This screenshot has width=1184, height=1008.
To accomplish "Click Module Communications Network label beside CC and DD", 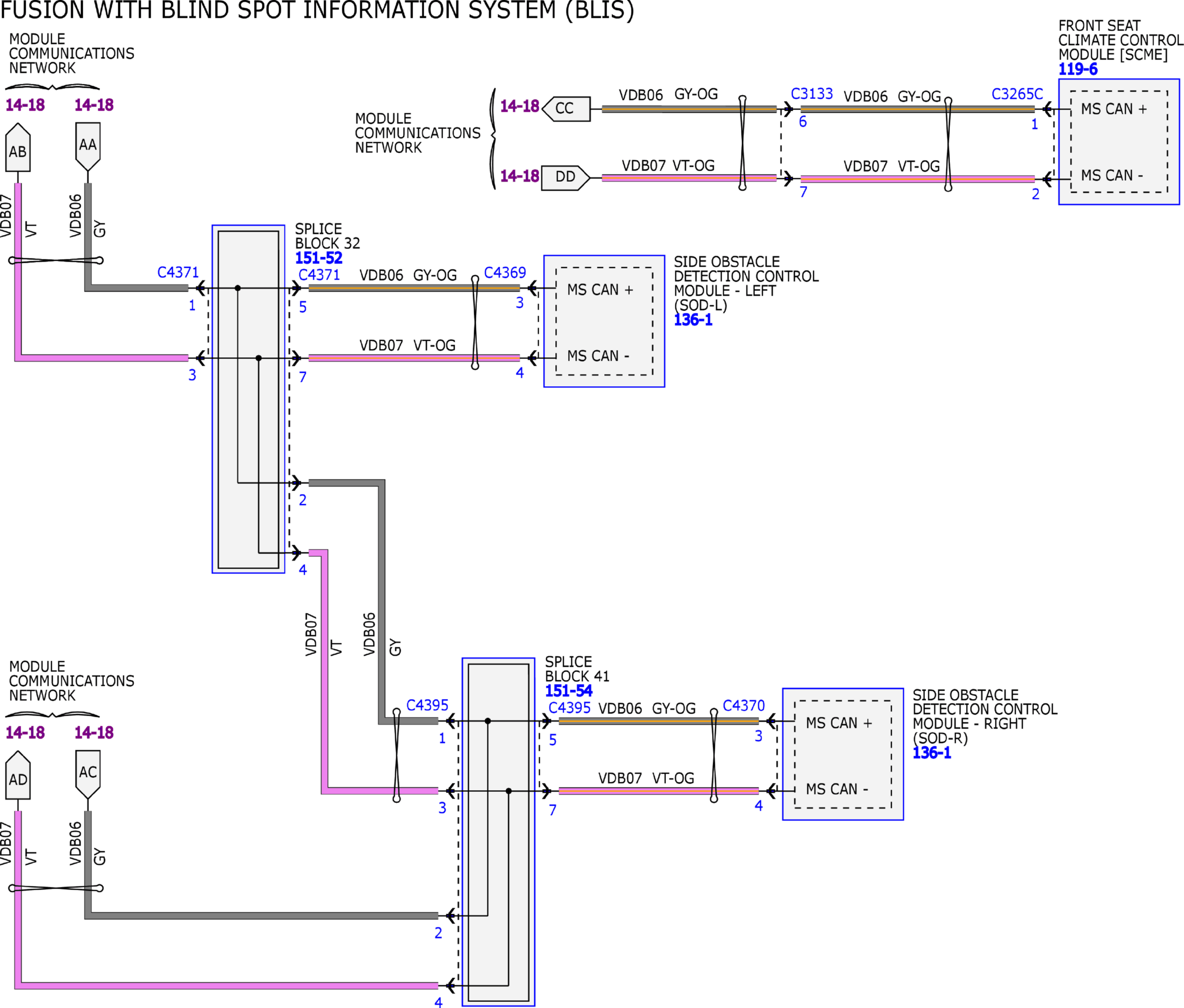I will coord(417,133).
